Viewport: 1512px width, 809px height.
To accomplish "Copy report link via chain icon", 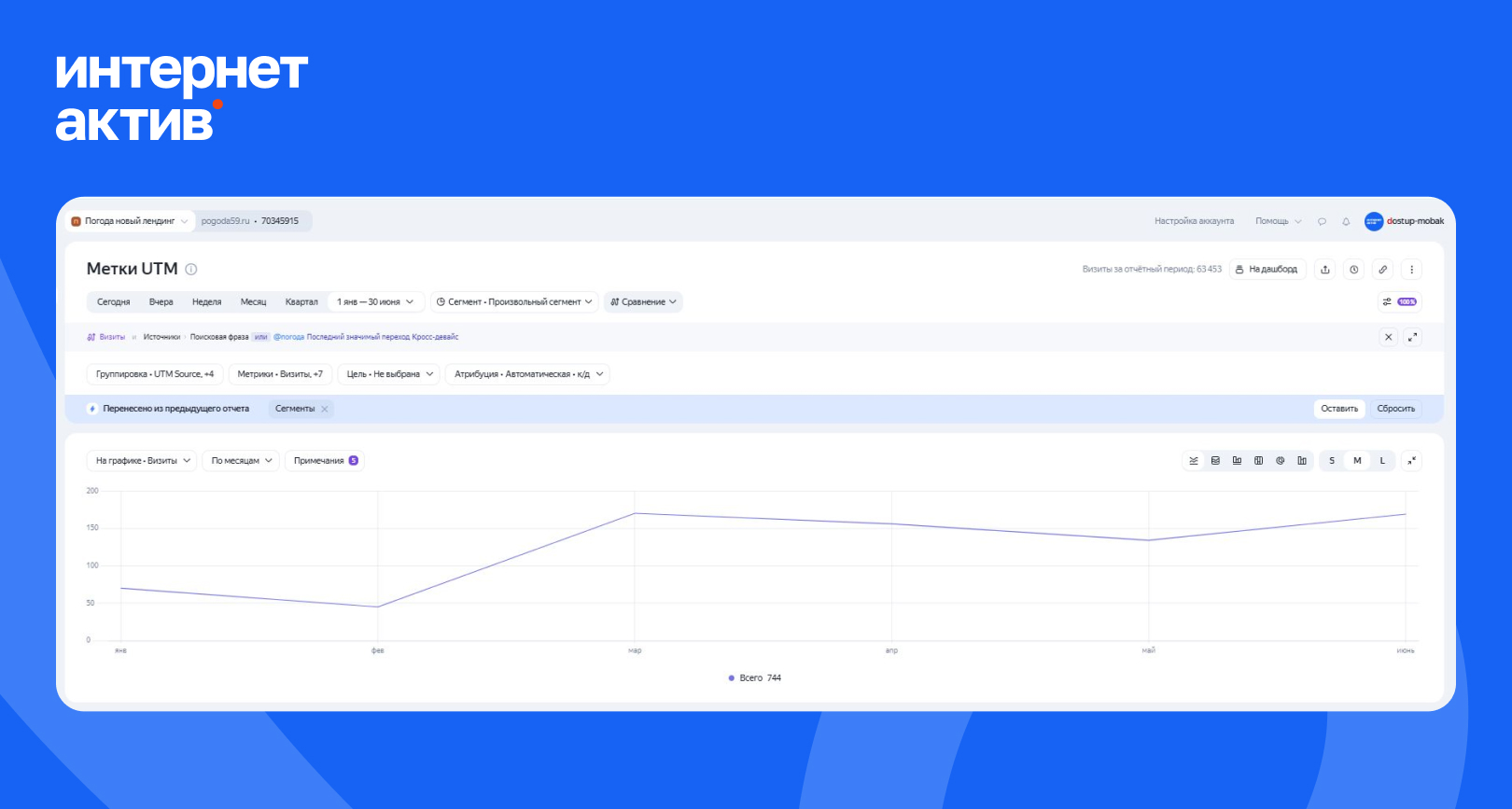I will click(x=1382, y=270).
